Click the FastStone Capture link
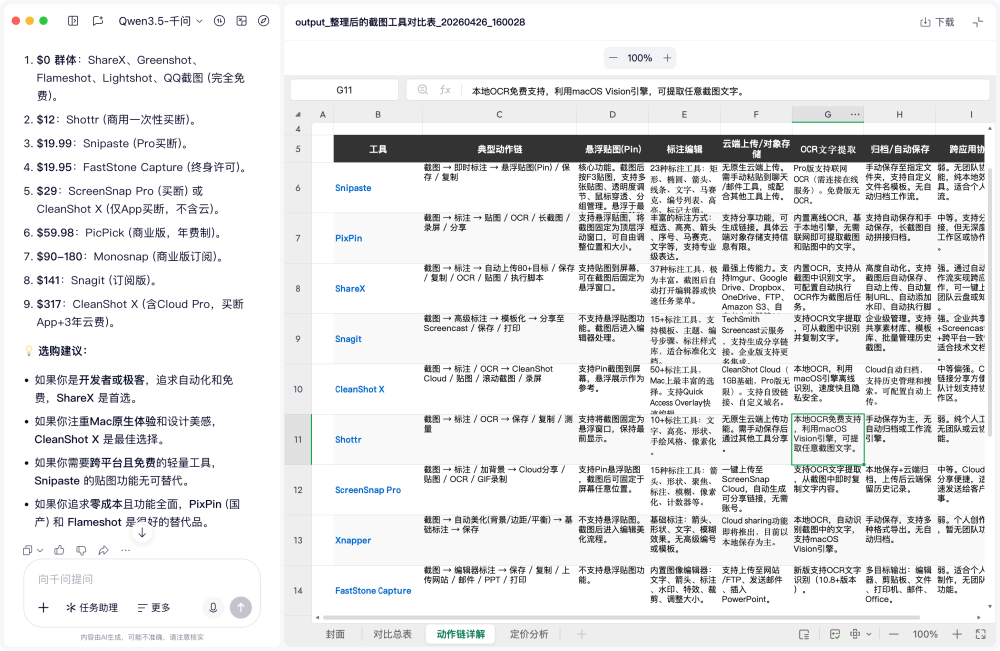Viewport: 1000px width, 651px height. 373,591
